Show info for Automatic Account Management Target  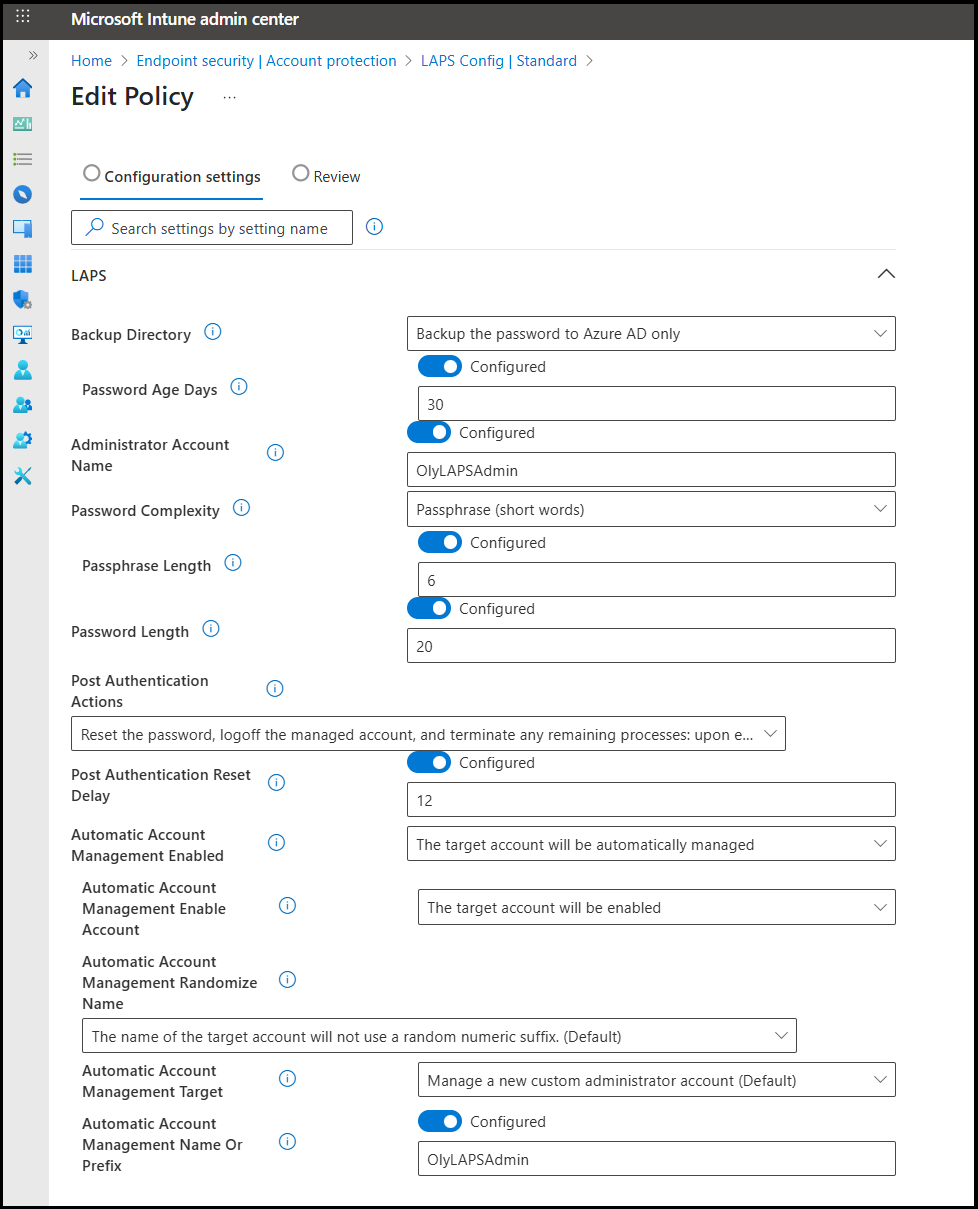pyautogui.click(x=287, y=1079)
